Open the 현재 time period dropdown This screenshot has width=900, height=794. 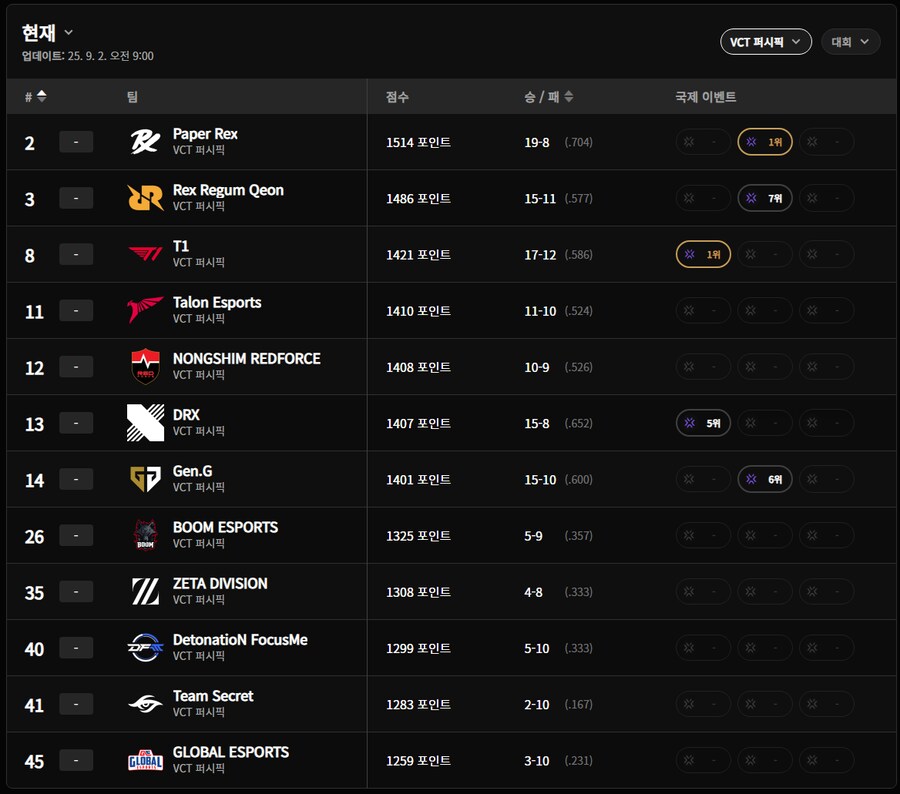point(48,33)
